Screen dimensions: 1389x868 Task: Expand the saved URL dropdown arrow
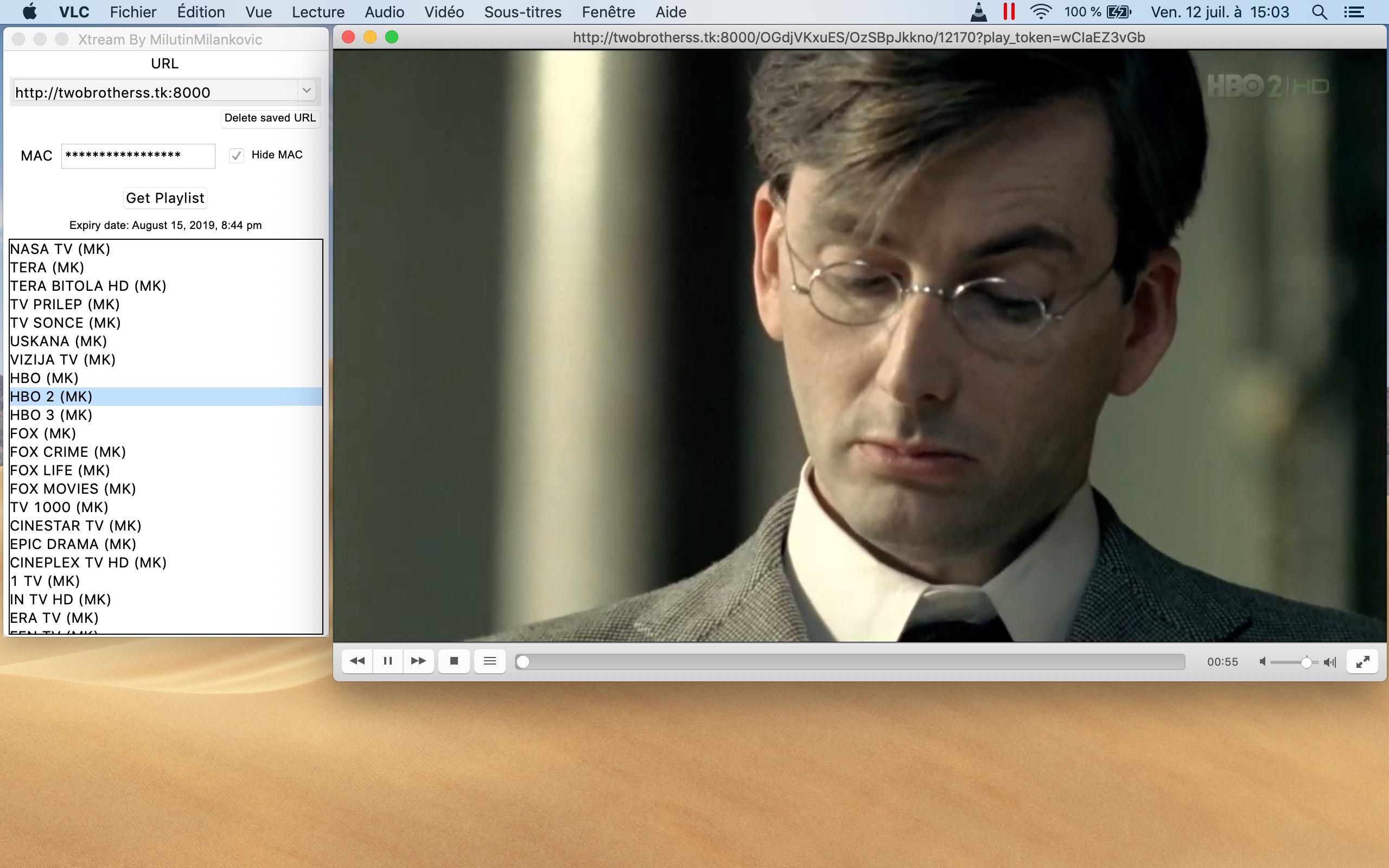[307, 91]
